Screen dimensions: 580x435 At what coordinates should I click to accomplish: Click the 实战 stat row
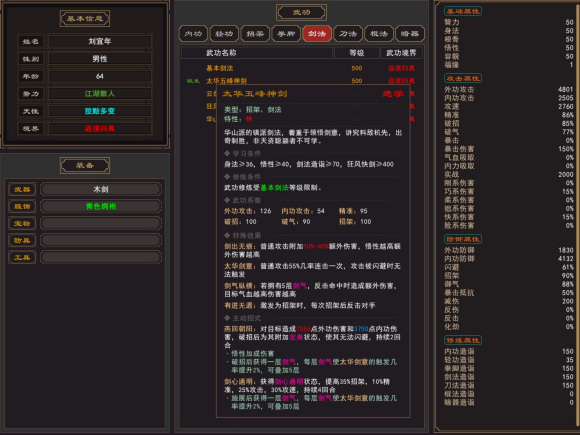pos(509,175)
